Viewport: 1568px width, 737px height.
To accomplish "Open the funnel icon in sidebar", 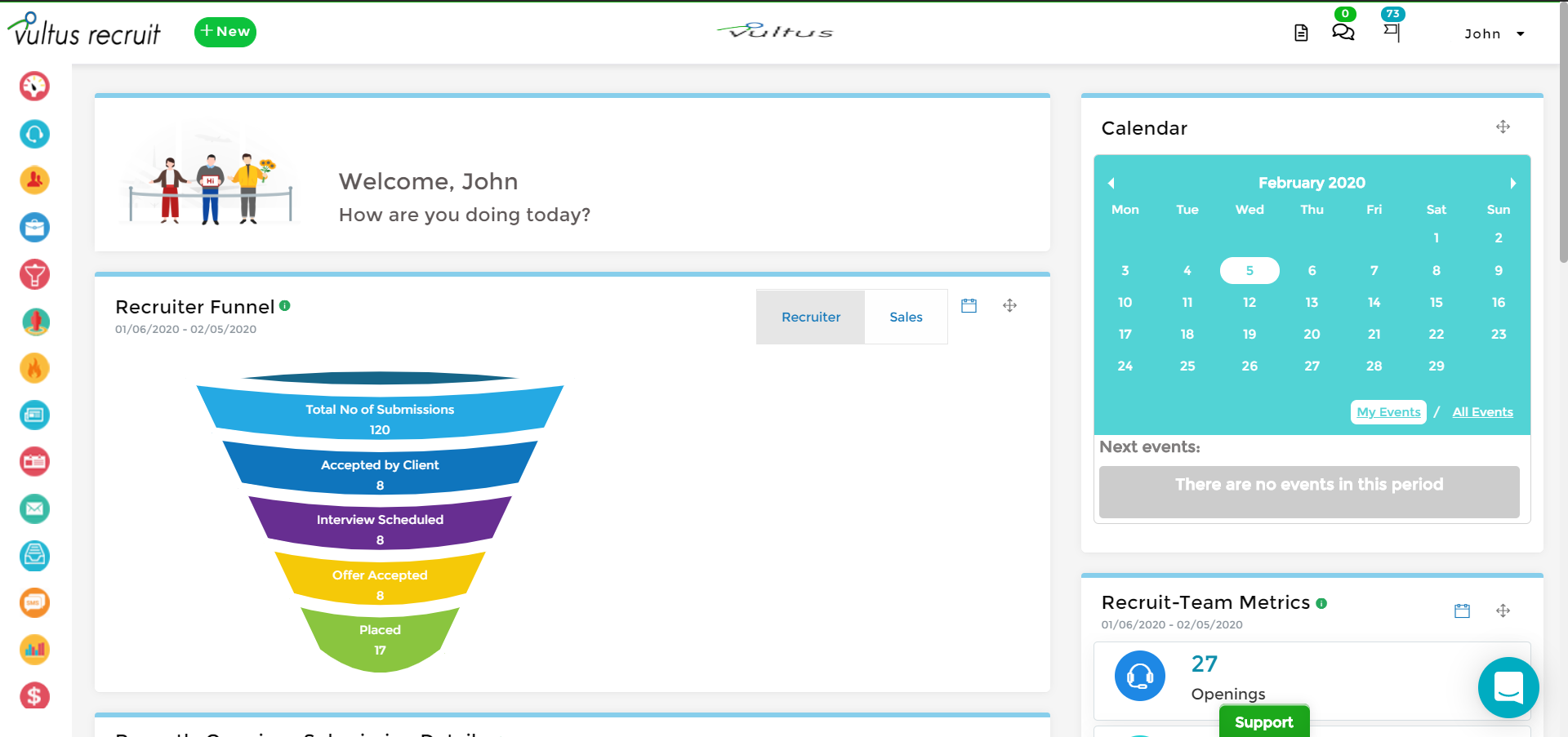I will click(x=34, y=274).
